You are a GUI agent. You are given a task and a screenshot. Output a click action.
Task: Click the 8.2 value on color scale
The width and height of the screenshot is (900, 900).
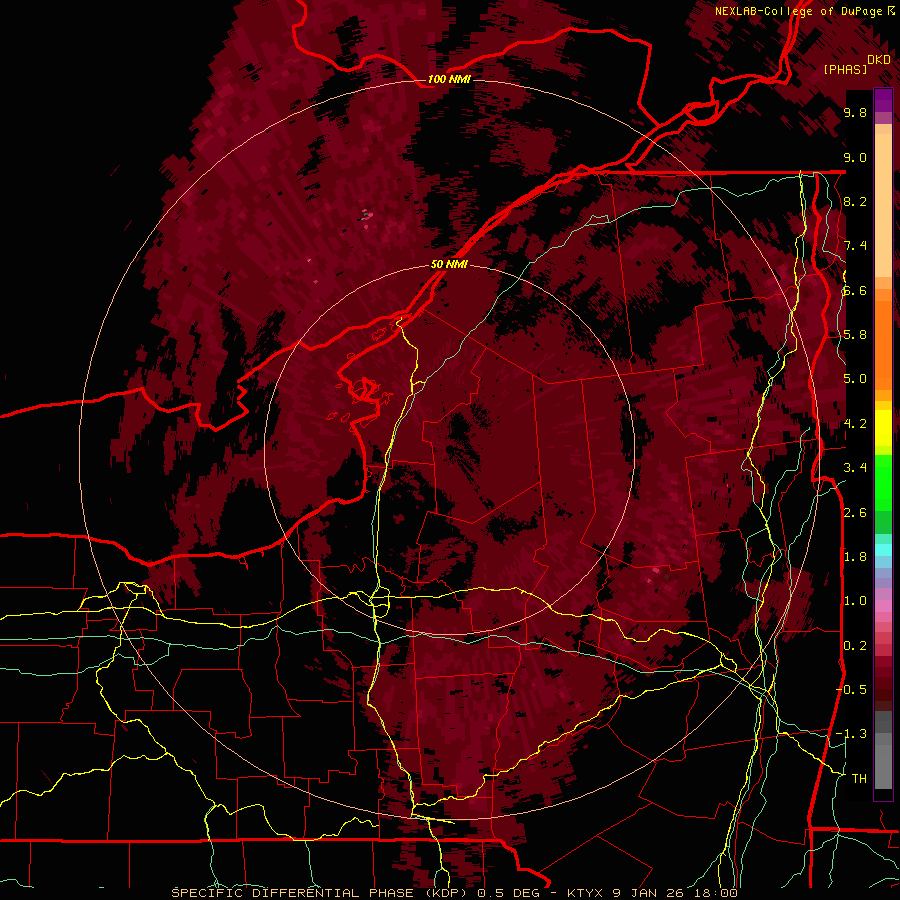click(x=855, y=201)
